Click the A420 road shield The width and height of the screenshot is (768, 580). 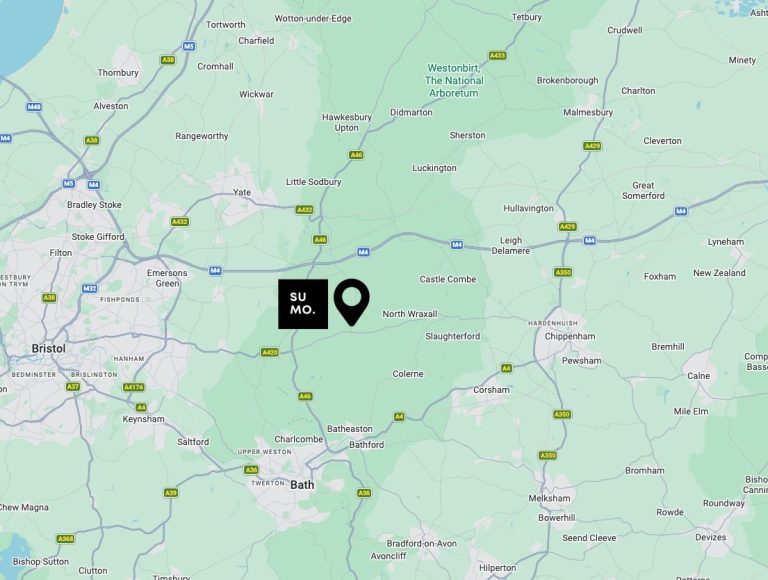270,352
